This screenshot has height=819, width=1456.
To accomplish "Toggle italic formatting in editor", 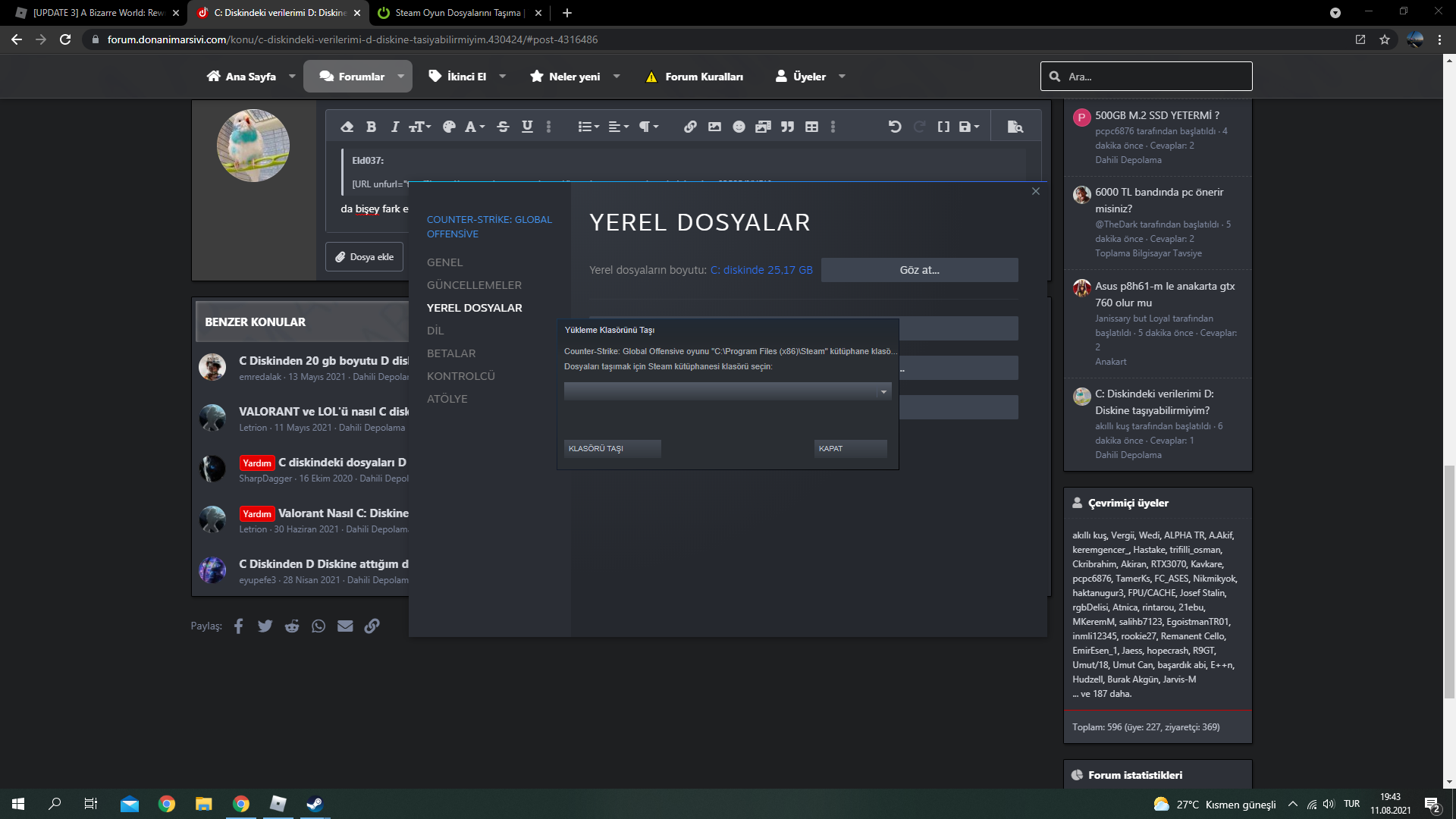I will 394,127.
